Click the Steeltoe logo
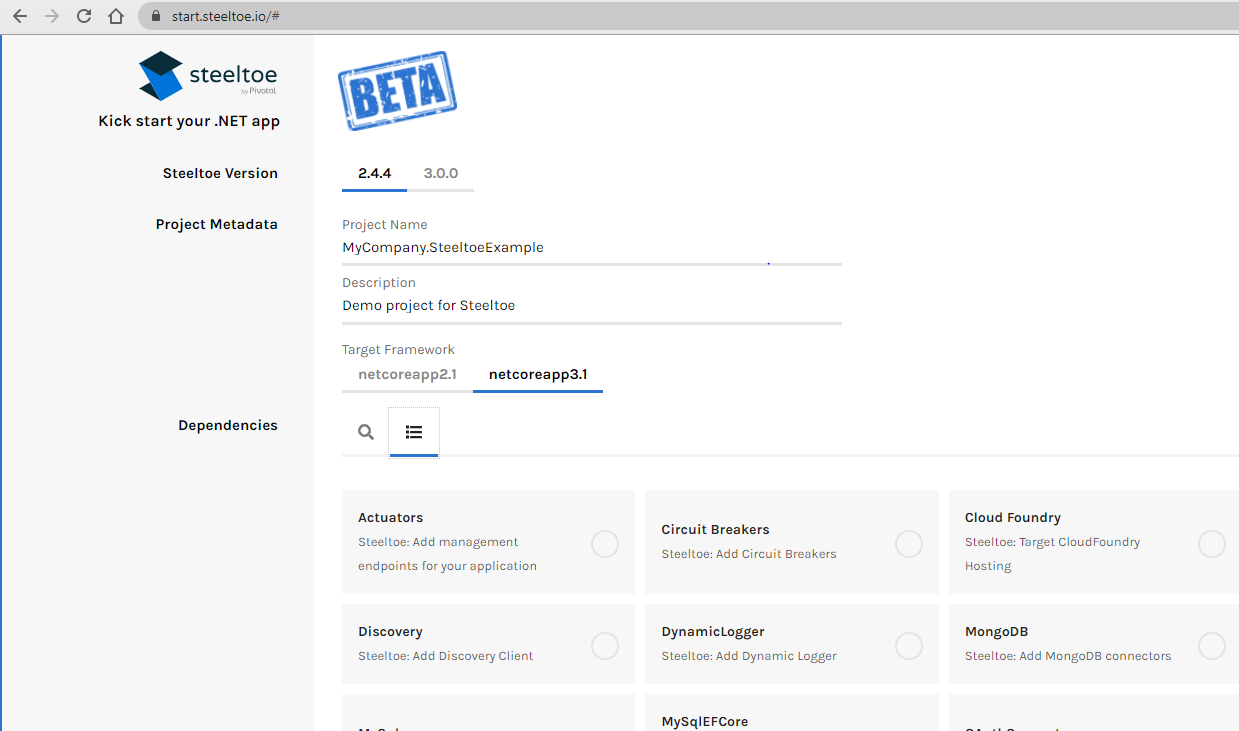The height and width of the screenshot is (731, 1239). [x=208, y=76]
